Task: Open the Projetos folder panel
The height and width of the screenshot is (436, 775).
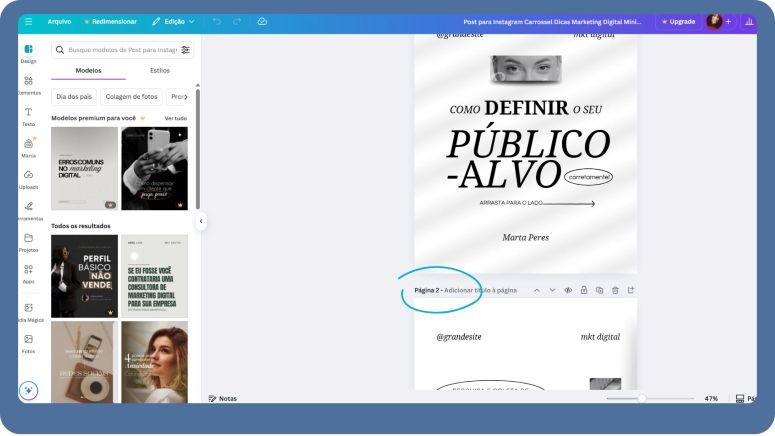Action: (x=28, y=242)
